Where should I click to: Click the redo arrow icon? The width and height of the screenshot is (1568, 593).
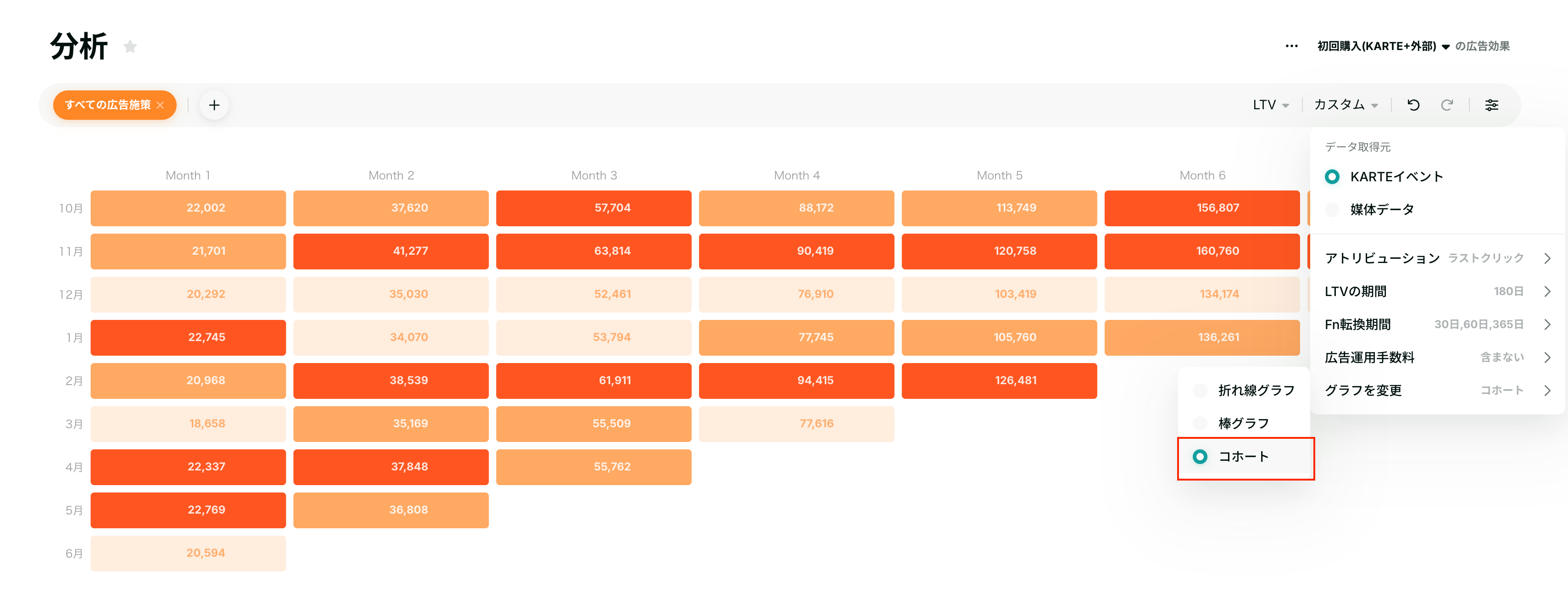coord(1447,105)
